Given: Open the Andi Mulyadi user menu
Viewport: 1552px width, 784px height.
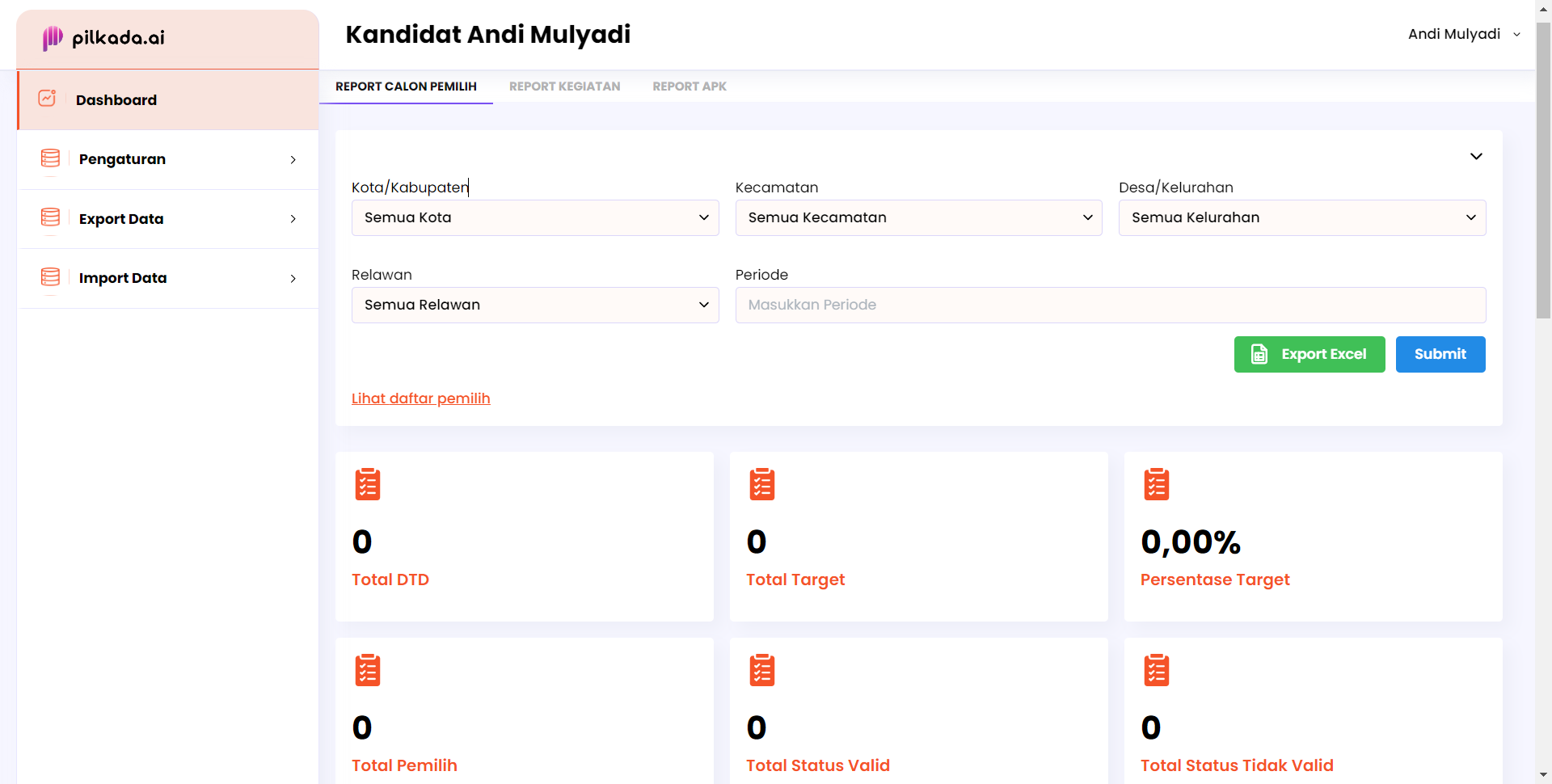Looking at the screenshot, I should [1464, 34].
